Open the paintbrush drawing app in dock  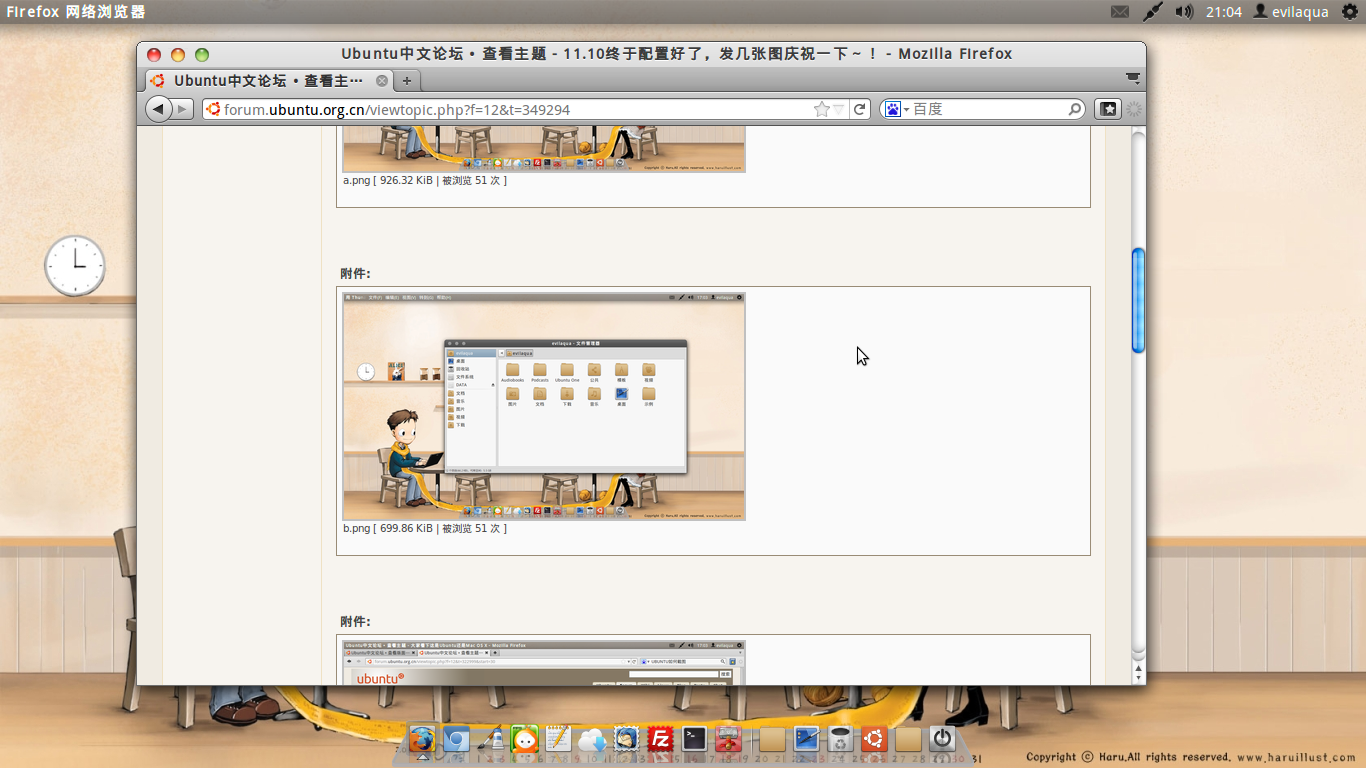491,740
